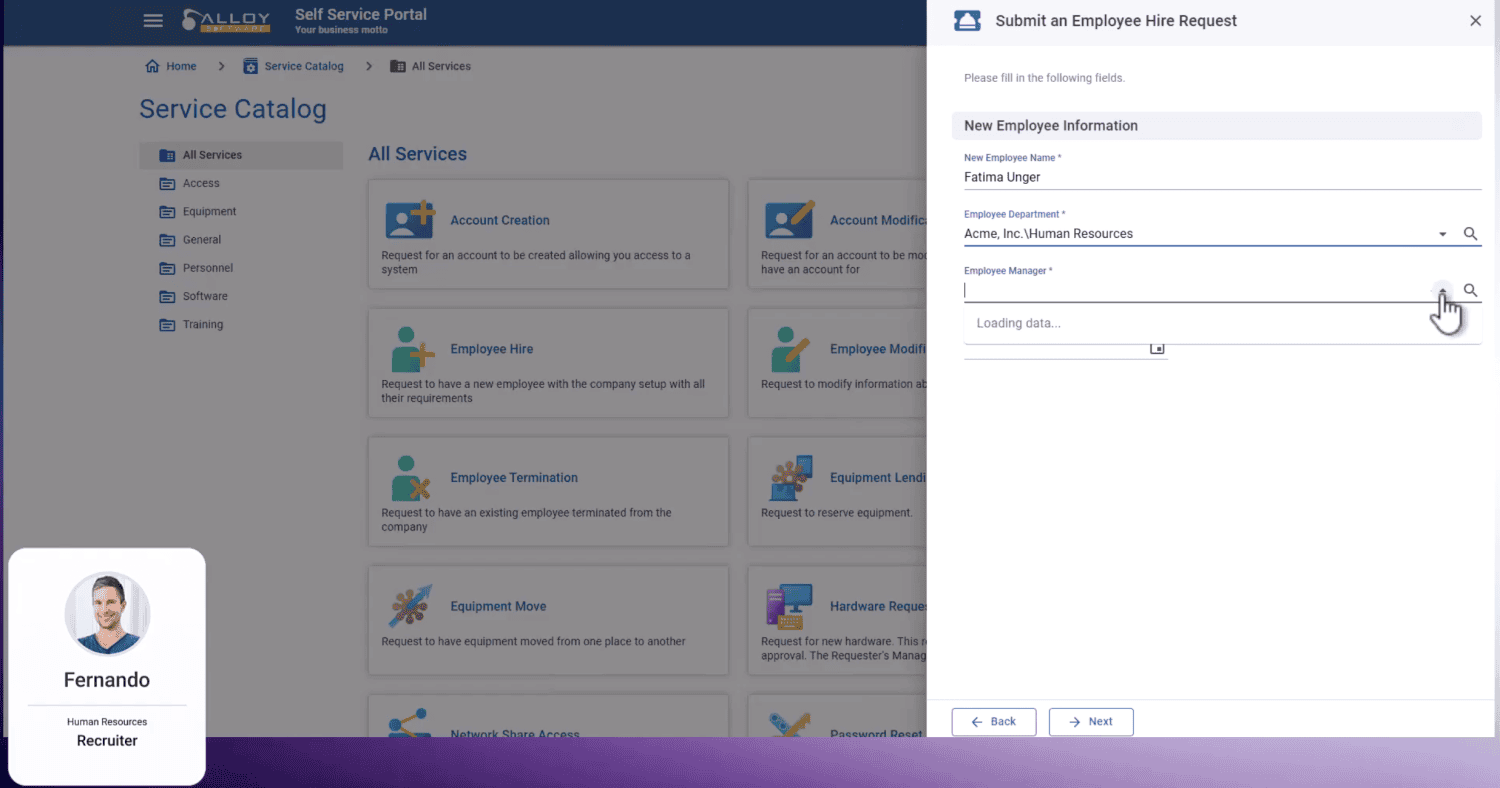
Task: Click the search icon beside Employee Manager
Action: click(1470, 290)
